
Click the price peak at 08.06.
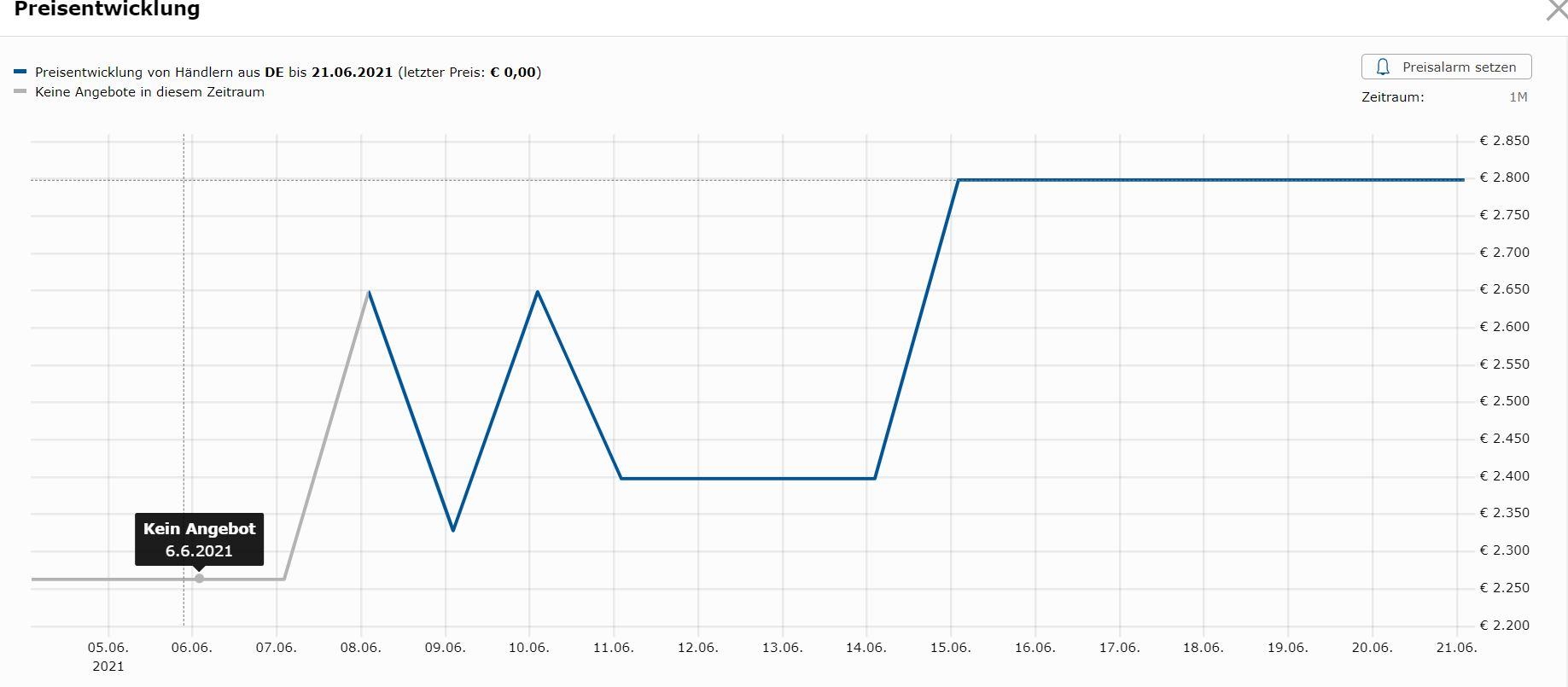point(369,292)
